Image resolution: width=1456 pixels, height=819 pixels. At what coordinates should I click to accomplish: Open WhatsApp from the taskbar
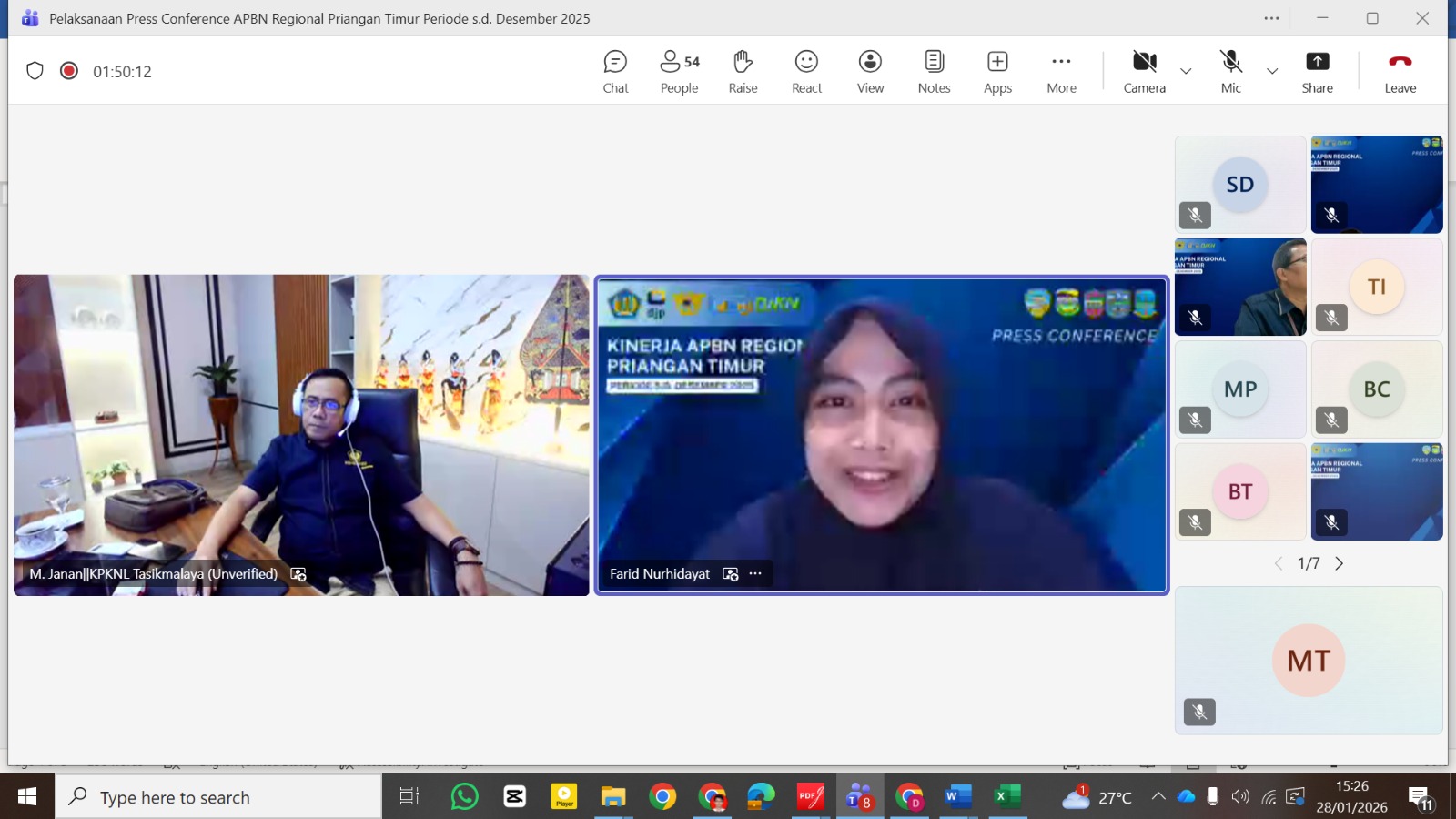tap(464, 797)
